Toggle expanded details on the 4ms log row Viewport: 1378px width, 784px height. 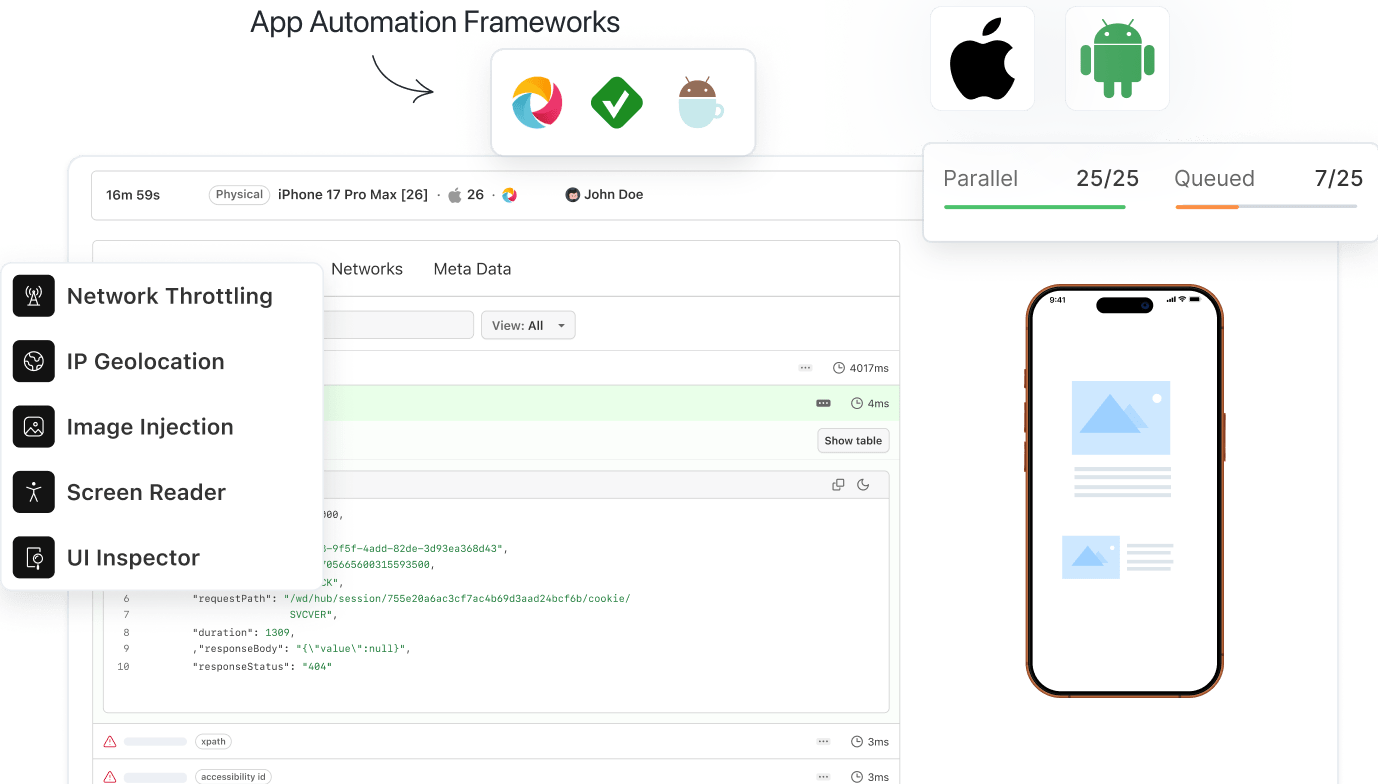823,402
